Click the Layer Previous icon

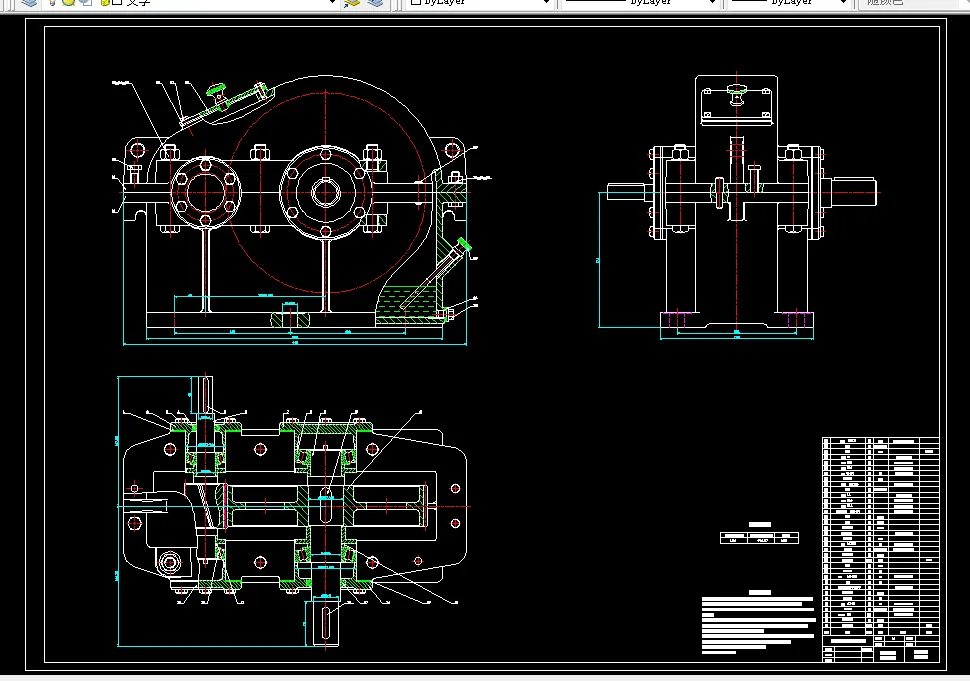[x=375, y=2]
